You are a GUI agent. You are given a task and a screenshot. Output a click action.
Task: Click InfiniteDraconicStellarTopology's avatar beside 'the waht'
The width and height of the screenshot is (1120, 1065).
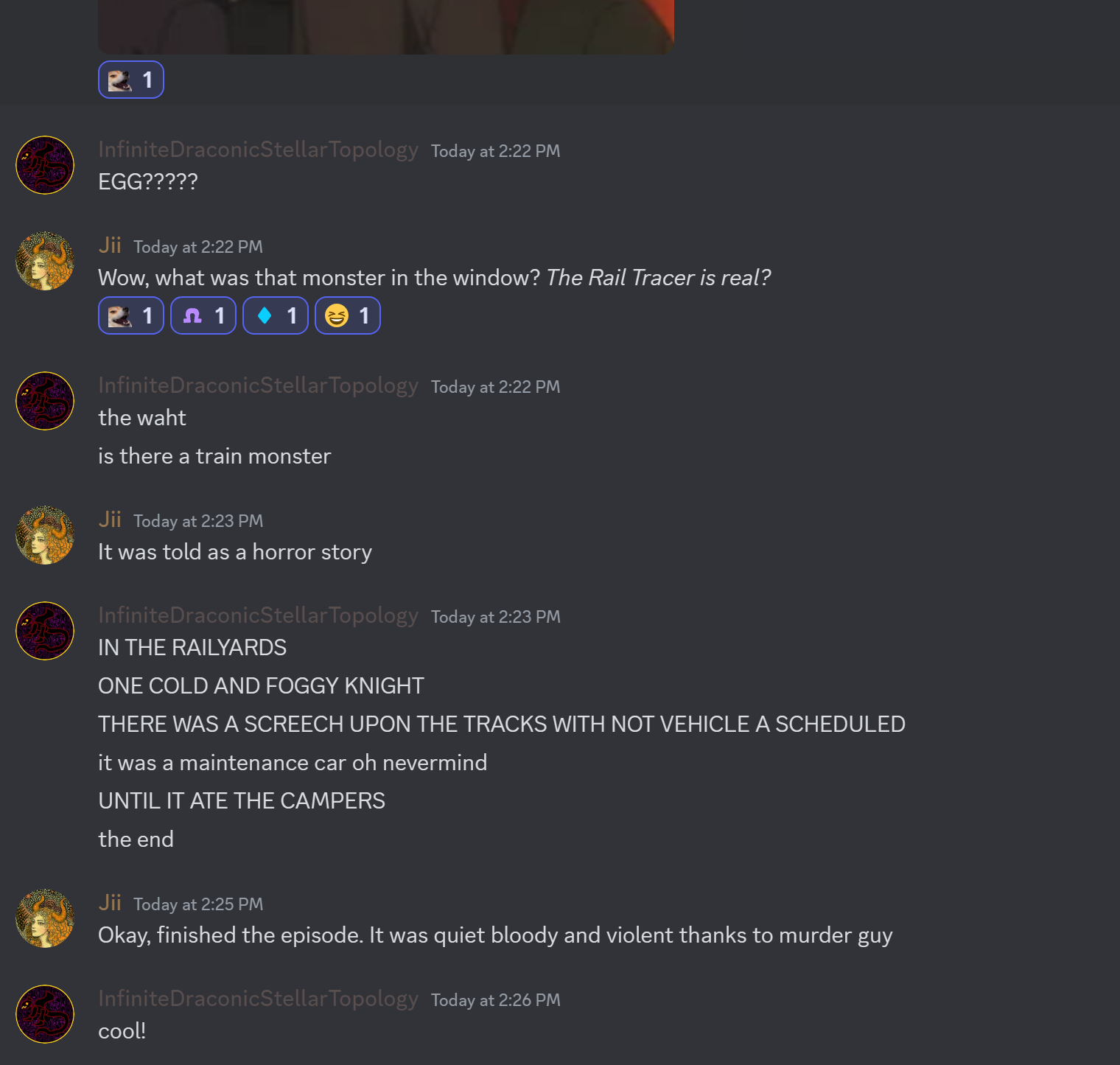pyautogui.click(x=45, y=401)
